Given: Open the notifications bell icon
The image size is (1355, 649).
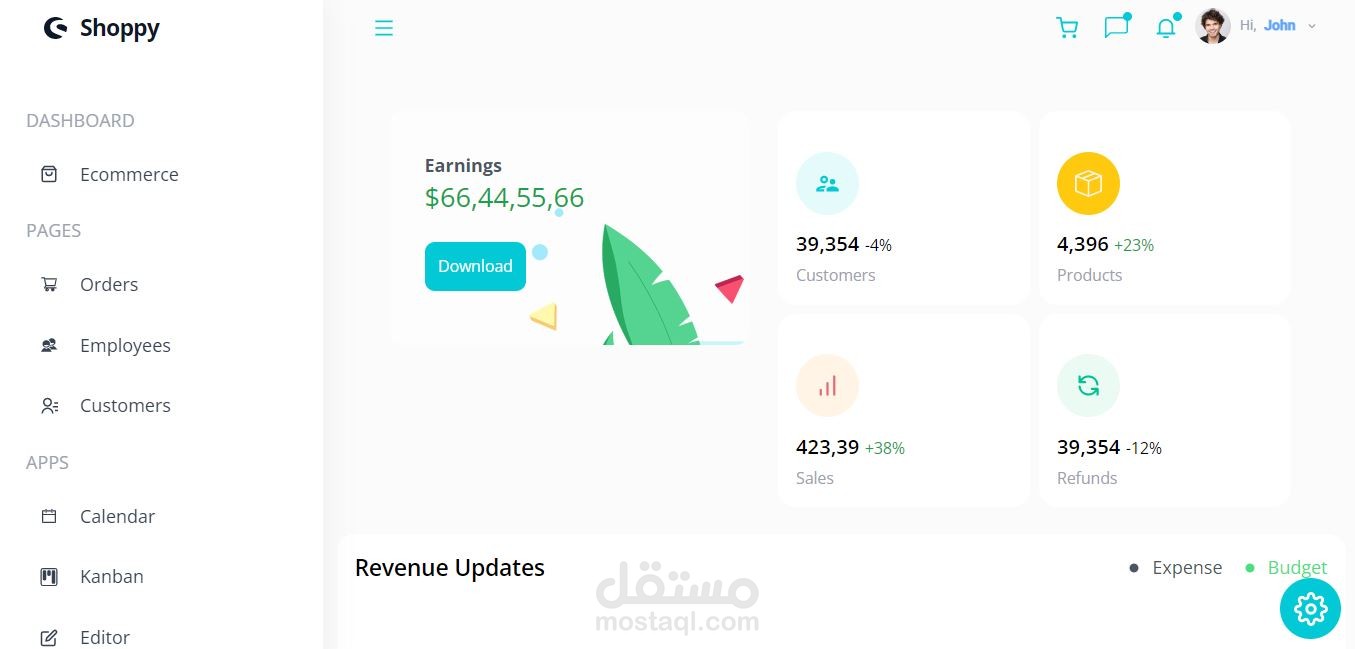Looking at the screenshot, I should click(x=1165, y=28).
